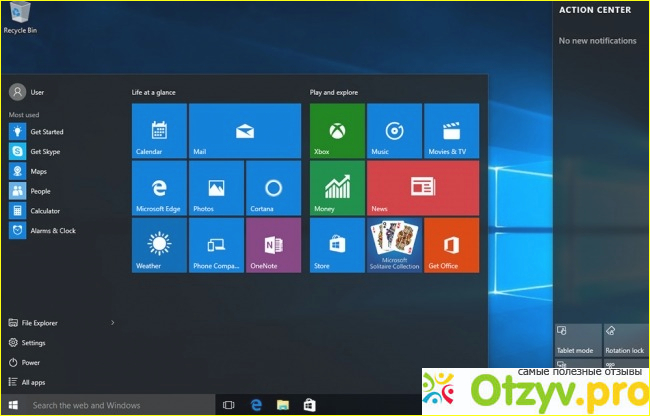Open the Weather tile

coord(159,246)
